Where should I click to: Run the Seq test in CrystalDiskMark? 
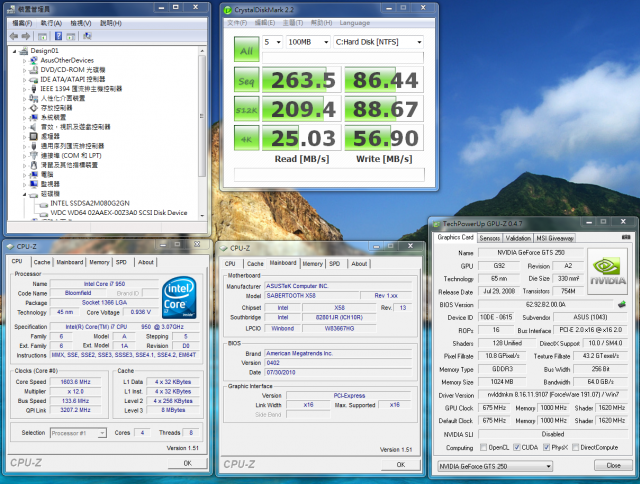[247, 80]
